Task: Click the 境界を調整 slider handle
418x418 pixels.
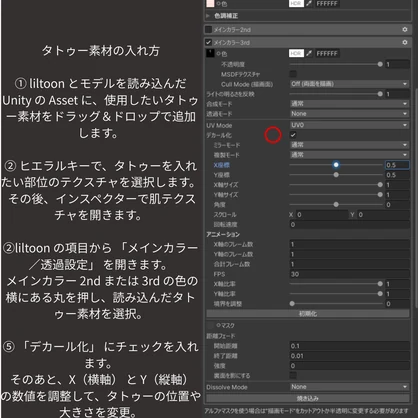Action: click(292, 304)
